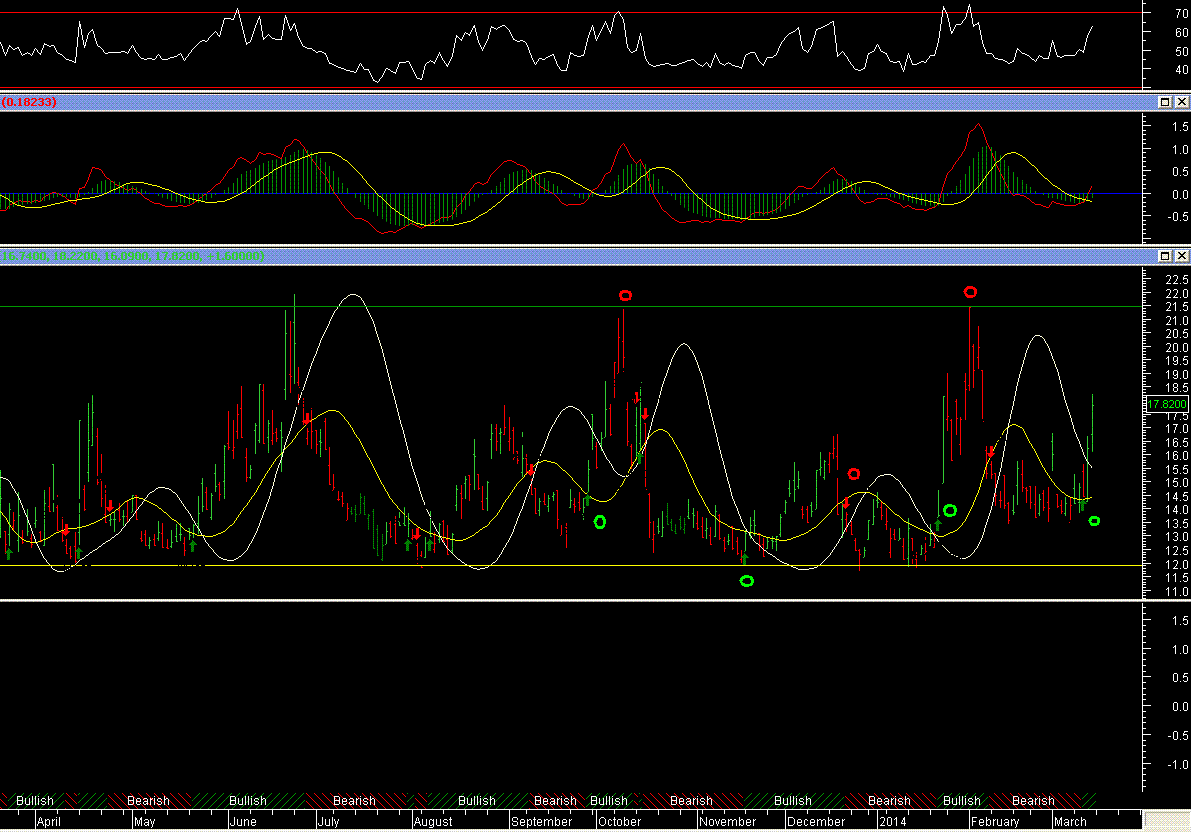Screen dimensions: 1191x832
Task: Click the May label on date axis
Action: pyautogui.click(x=144, y=821)
